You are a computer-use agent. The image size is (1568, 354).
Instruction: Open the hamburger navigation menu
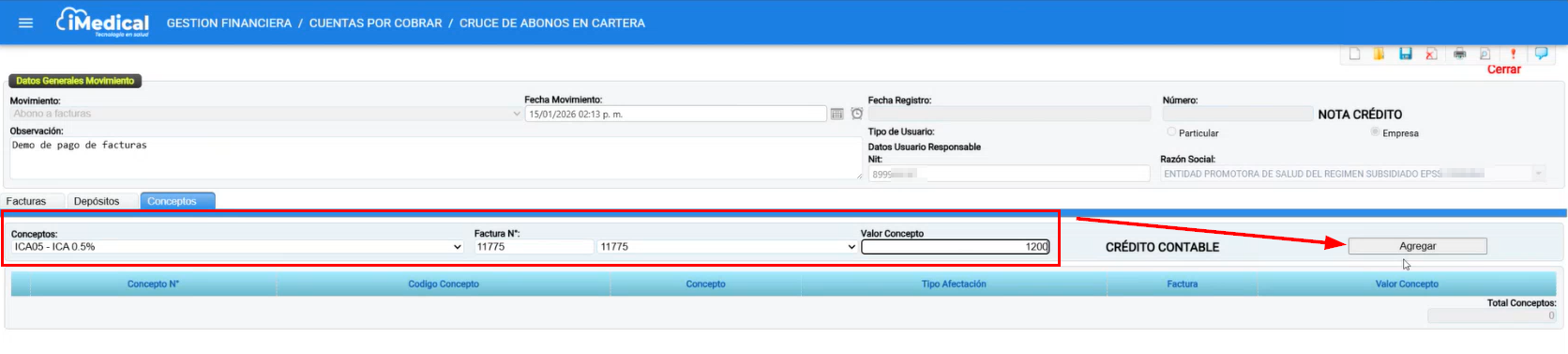point(25,23)
